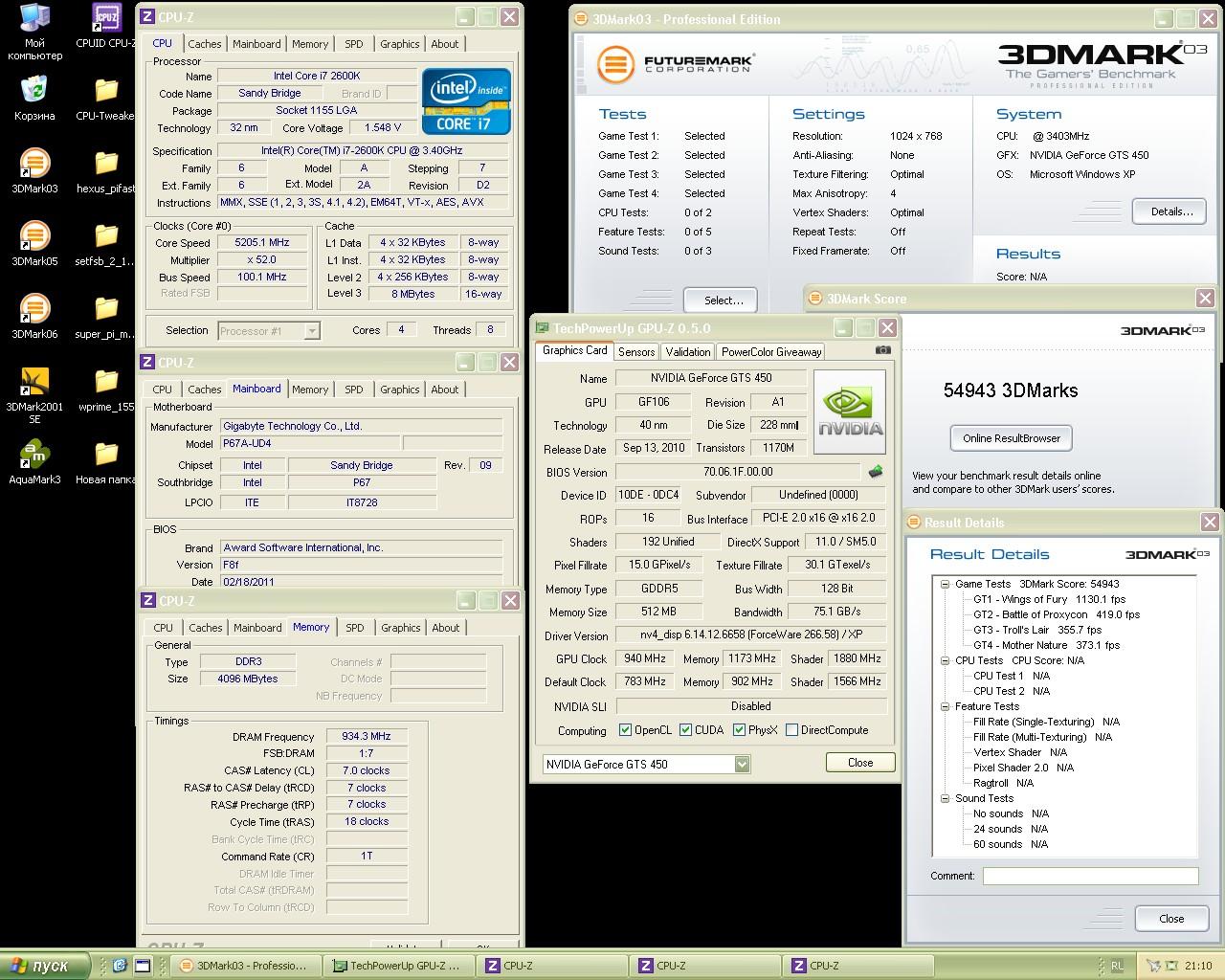Viewport: 1225px width, 980px height.
Task: Switch to SPD tab in Mainboard CPU-Z
Action: [354, 390]
